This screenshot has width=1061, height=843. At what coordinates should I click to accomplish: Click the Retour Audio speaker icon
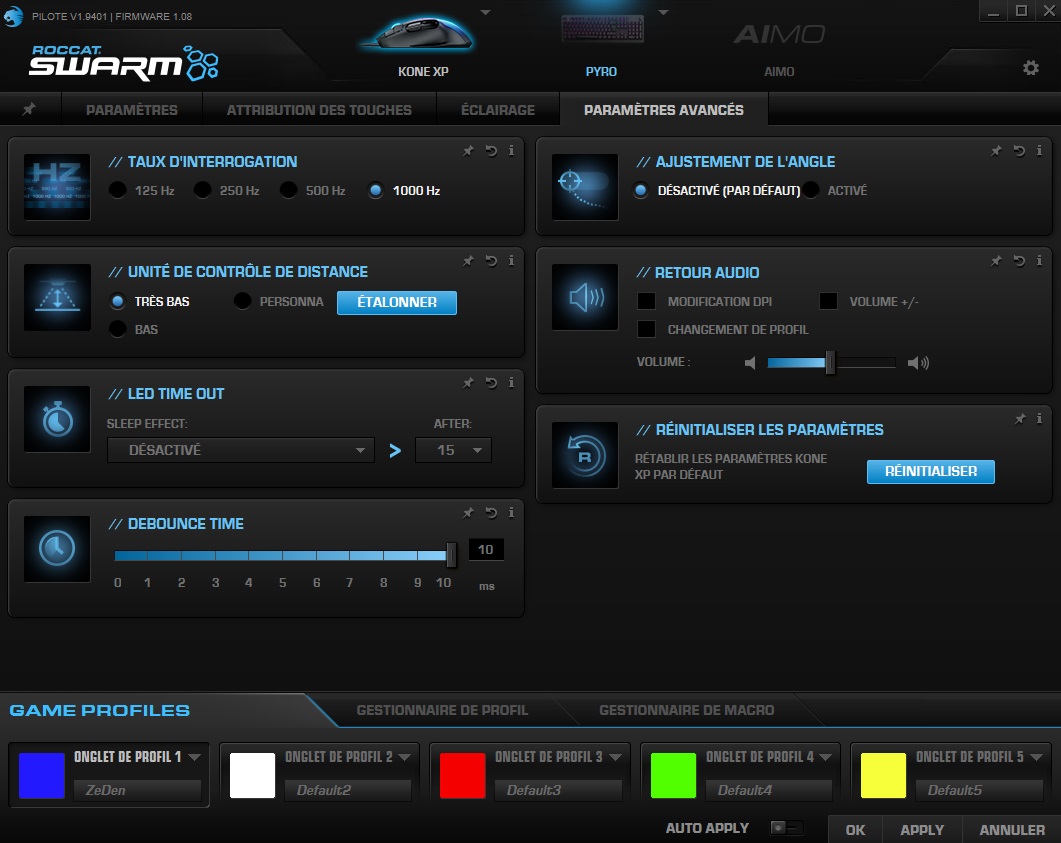click(584, 297)
